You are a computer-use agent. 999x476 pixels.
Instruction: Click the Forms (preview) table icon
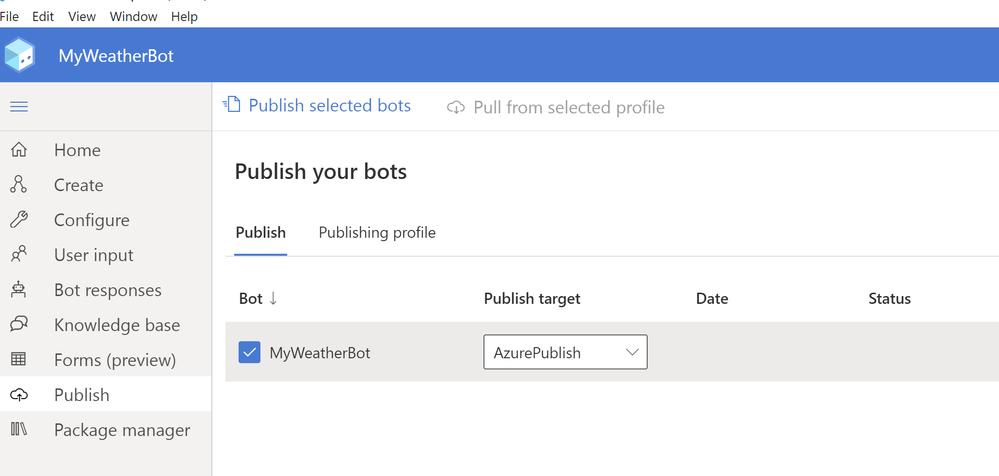tap(18, 360)
